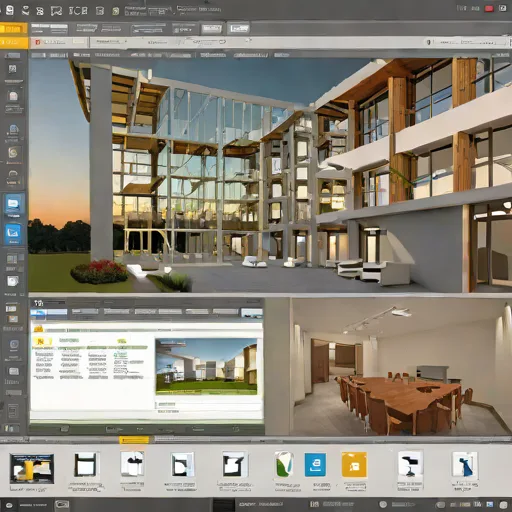Click the dark square button in bottom bar center

coord(224,505)
